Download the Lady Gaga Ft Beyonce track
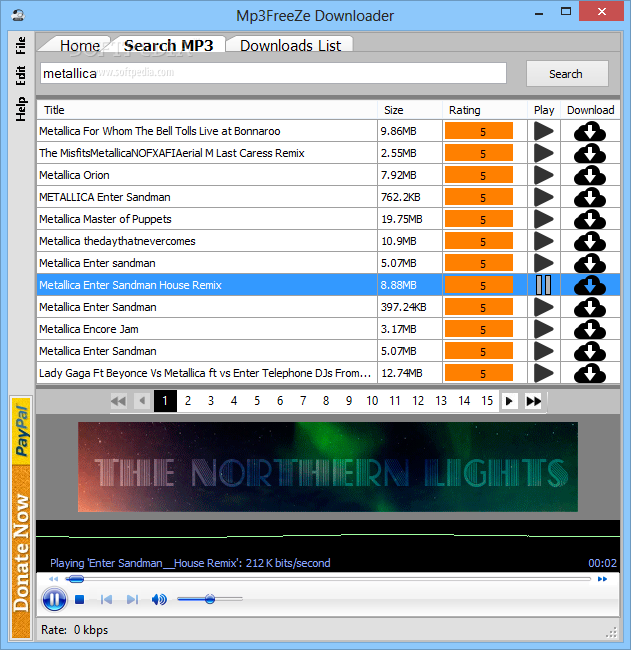Screen dimensions: 631x650 pyautogui.click(x=590, y=373)
